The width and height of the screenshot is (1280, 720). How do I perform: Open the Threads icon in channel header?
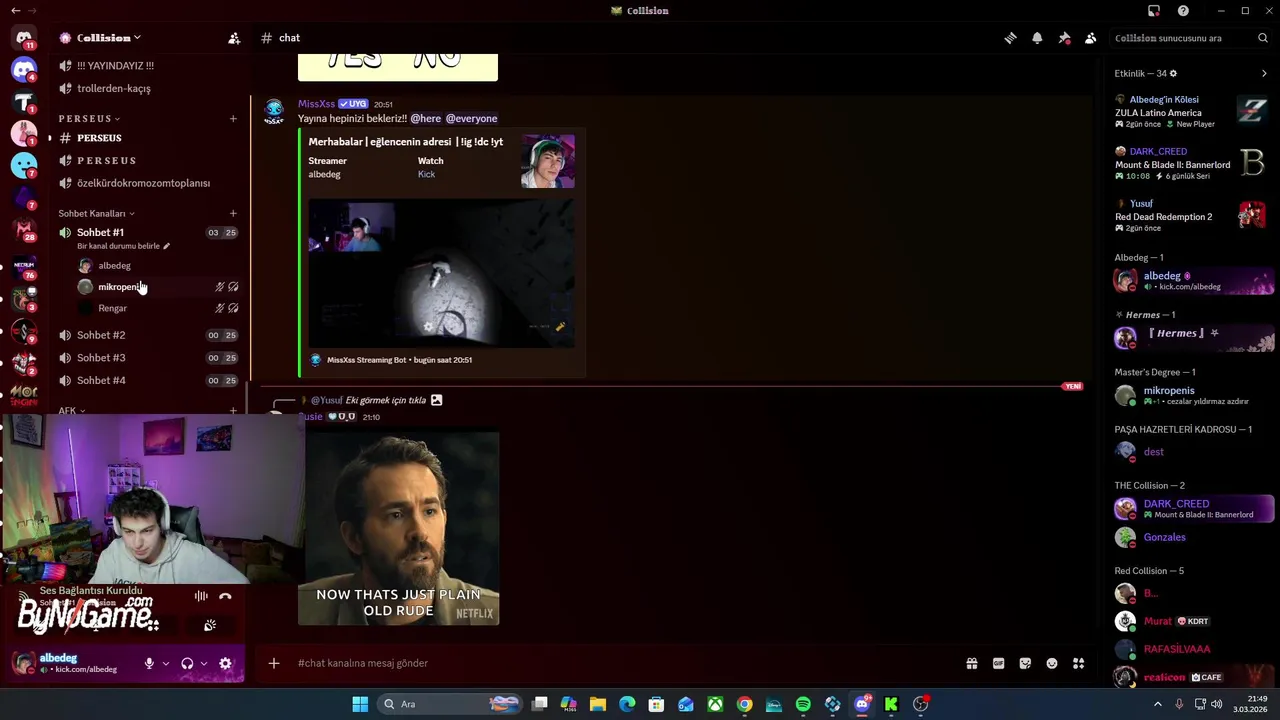(x=1010, y=38)
